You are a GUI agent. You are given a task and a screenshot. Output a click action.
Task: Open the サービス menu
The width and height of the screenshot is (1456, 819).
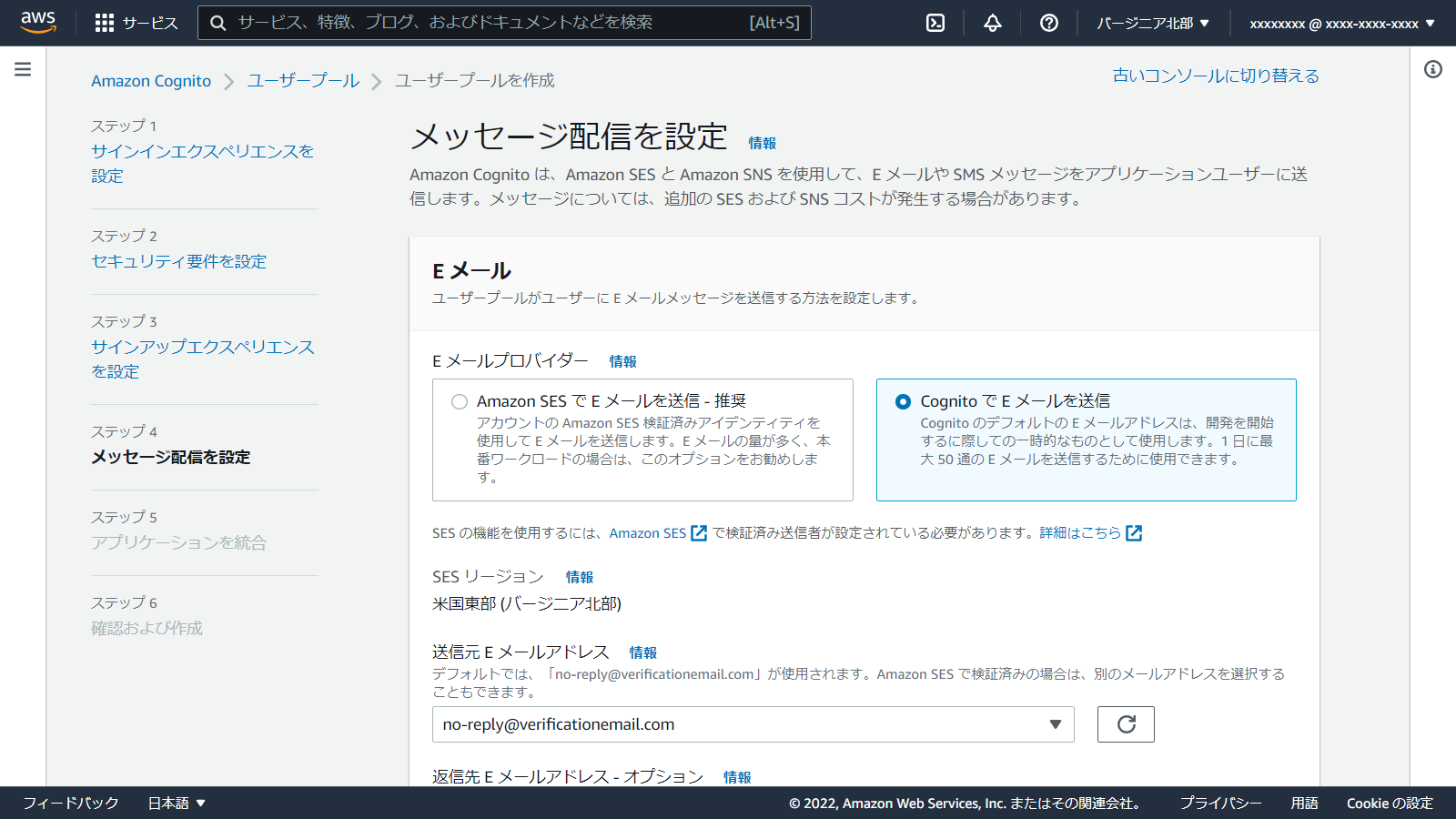[x=151, y=23]
